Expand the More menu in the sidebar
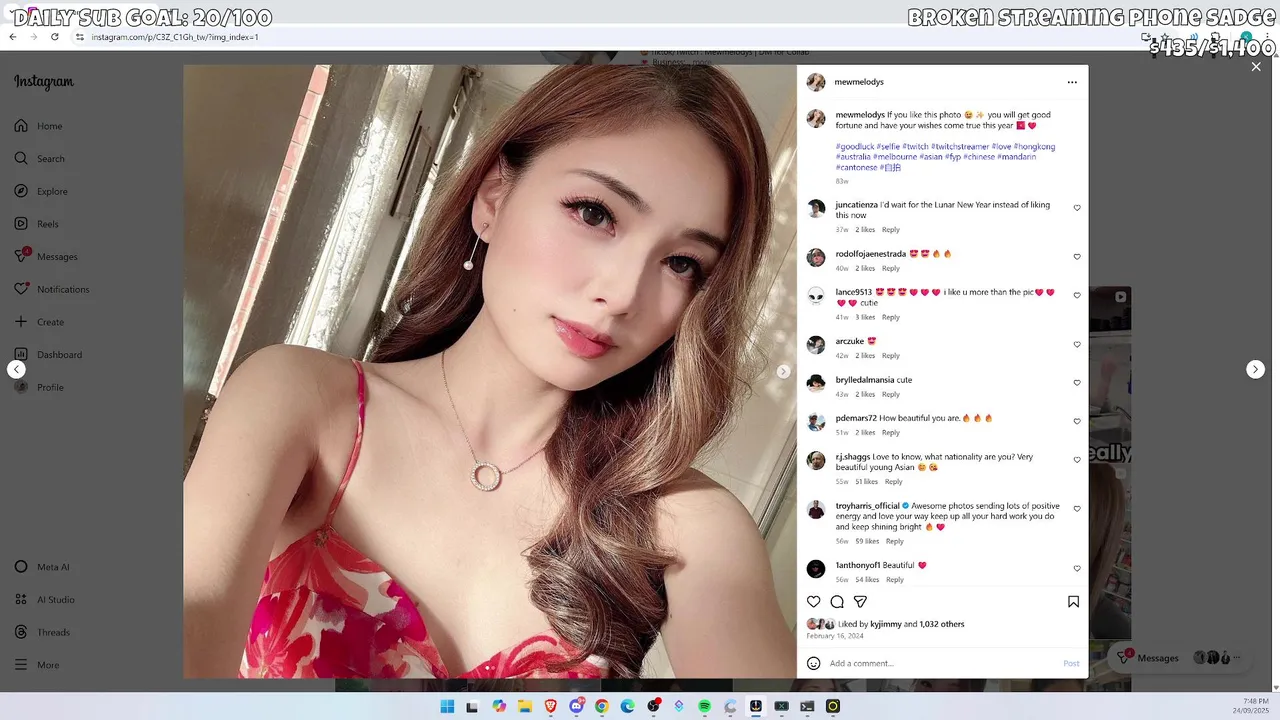Viewport: 1280px width, 720px height. coord(37,665)
